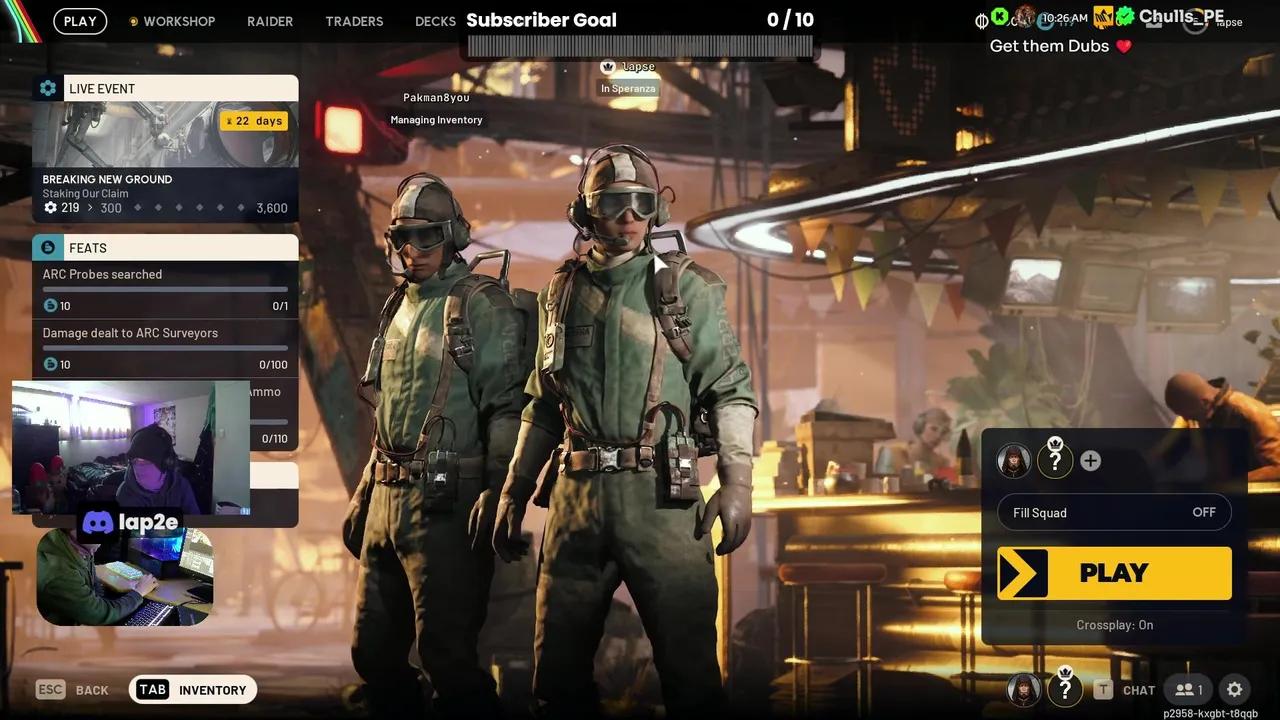Click the 'In Speranza' status label
Screen dimensions: 1280x720
click(x=628, y=89)
